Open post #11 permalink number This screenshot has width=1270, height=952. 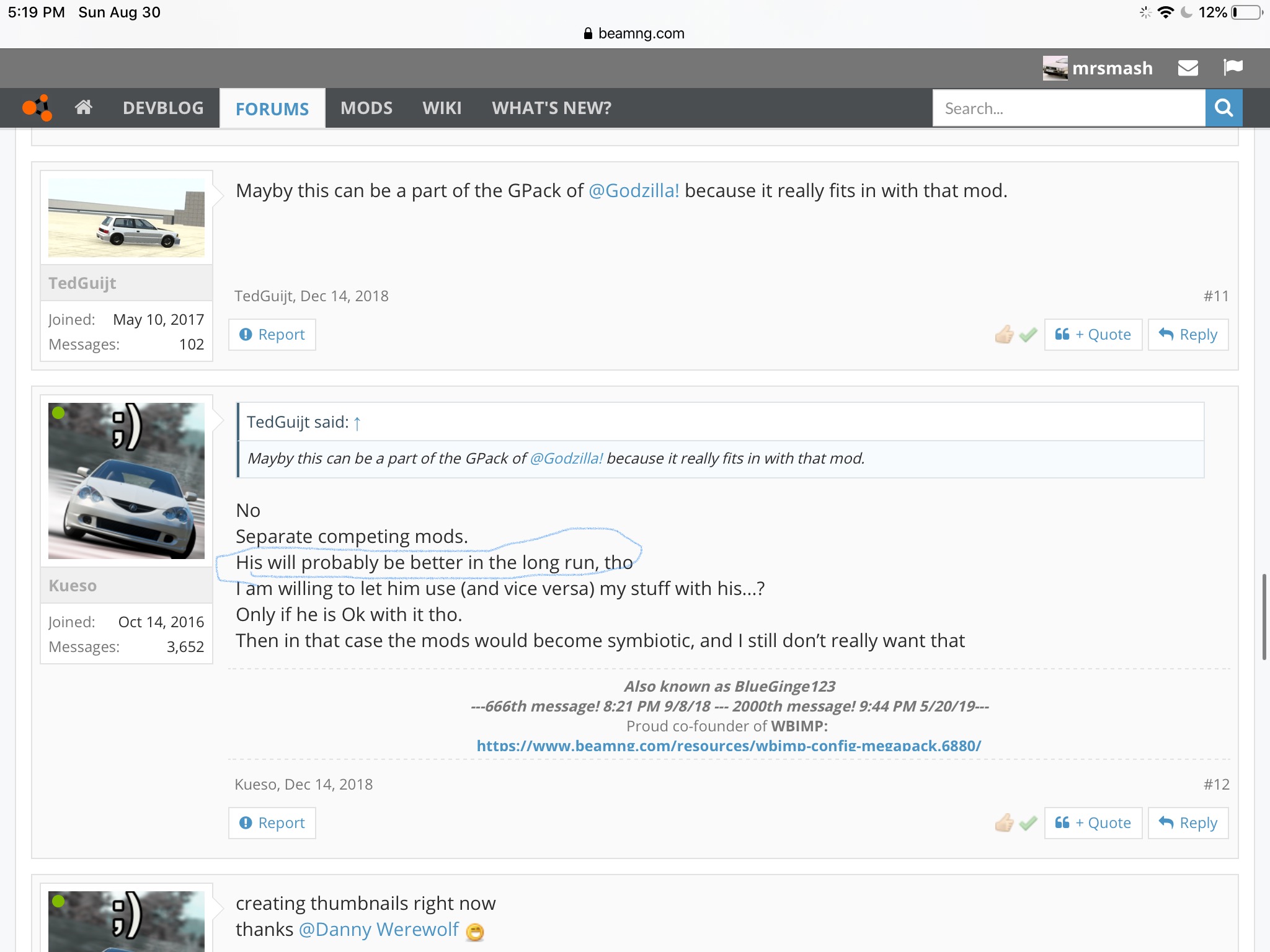tap(1216, 296)
